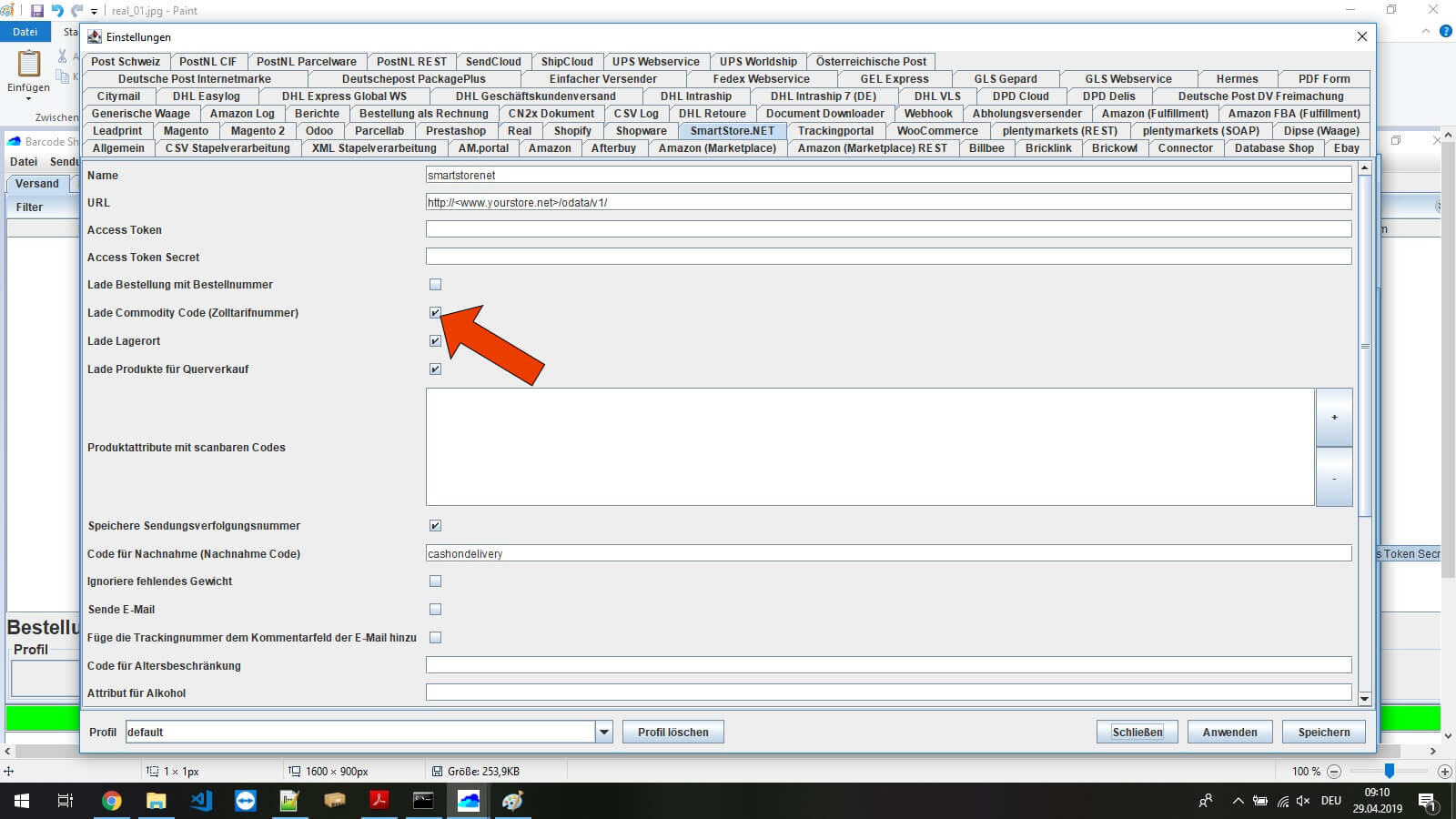Click the undo icon in the Paint title bar
Viewport: 1456px width, 819px height.
coord(57,11)
